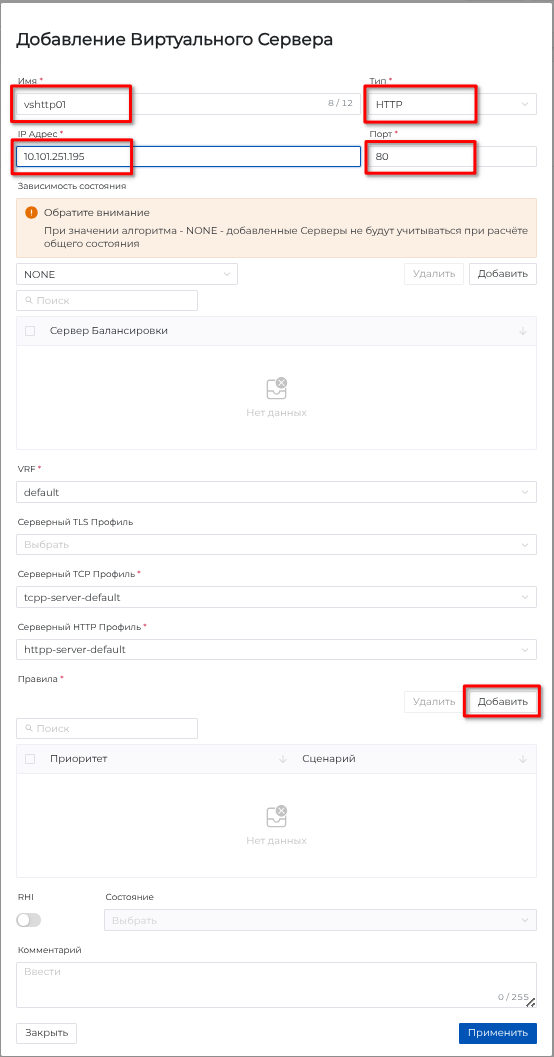Click the Применить button
This screenshot has height=1057, width=554.
[x=498, y=1033]
